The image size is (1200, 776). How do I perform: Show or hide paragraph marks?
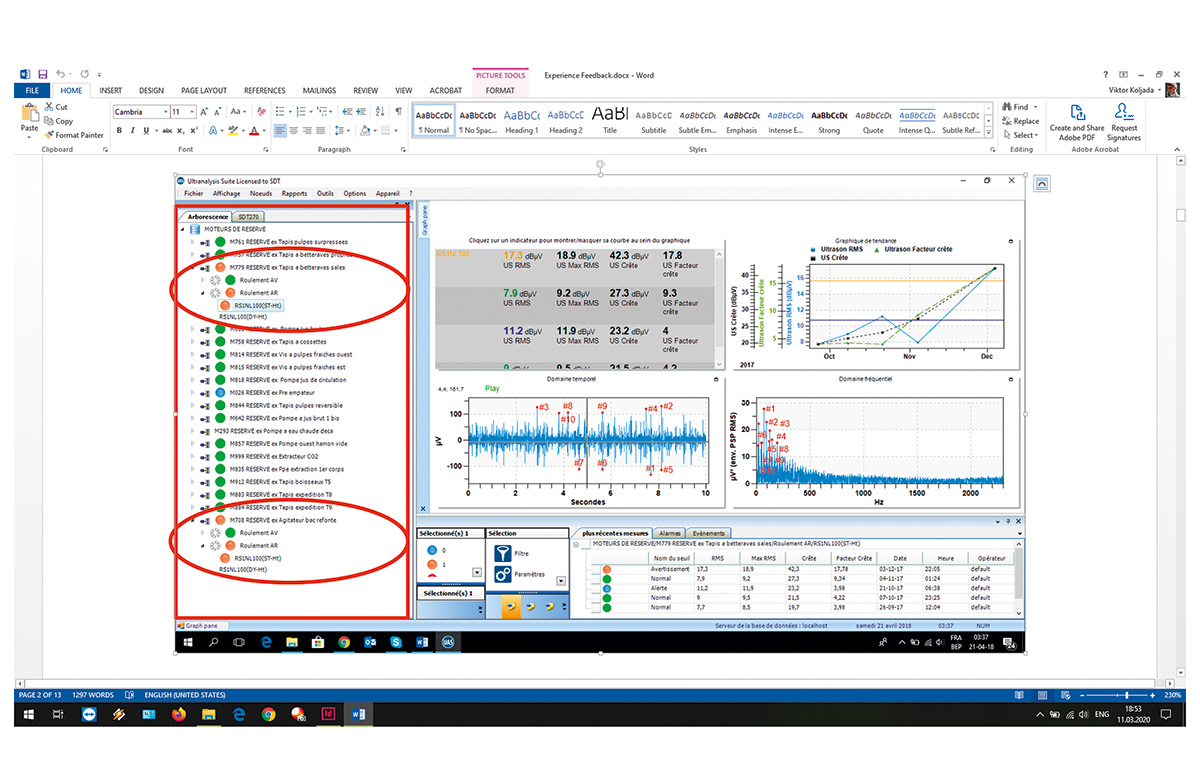[x=398, y=112]
